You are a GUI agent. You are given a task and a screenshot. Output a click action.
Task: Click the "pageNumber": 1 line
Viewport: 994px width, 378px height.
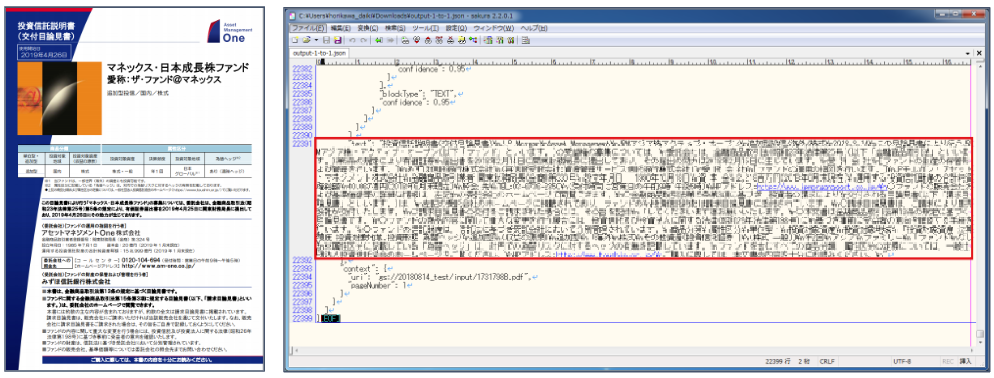(x=380, y=285)
